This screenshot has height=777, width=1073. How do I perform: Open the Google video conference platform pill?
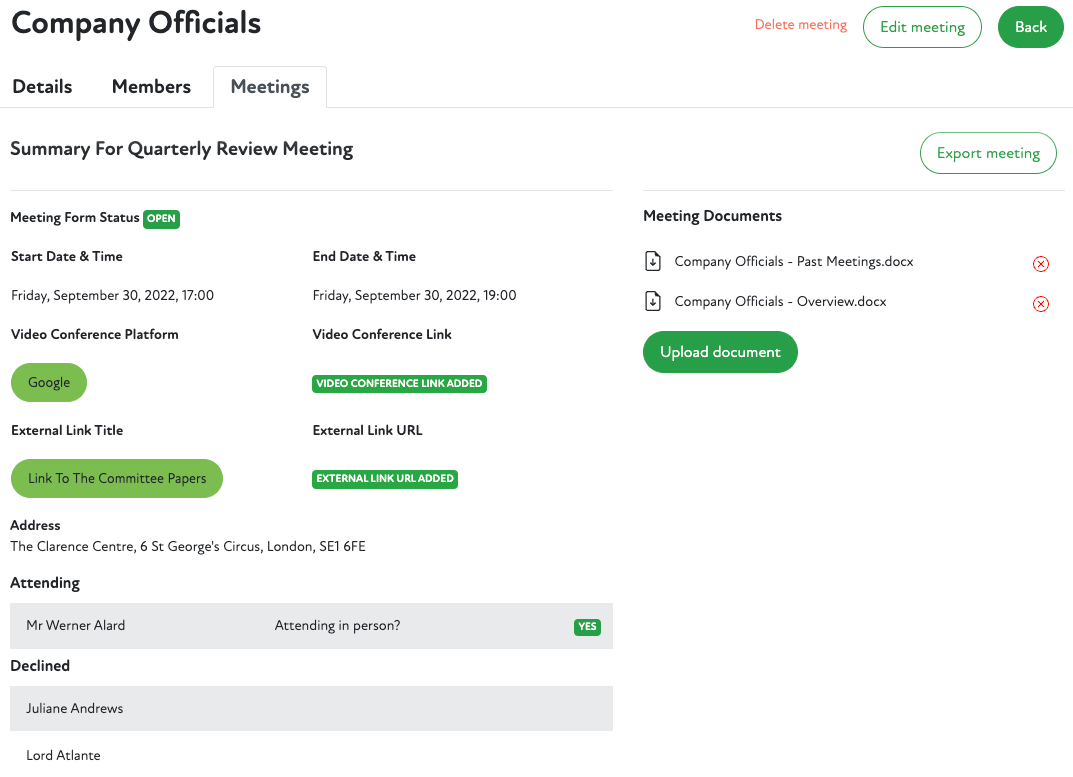click(x=49, y=382)
